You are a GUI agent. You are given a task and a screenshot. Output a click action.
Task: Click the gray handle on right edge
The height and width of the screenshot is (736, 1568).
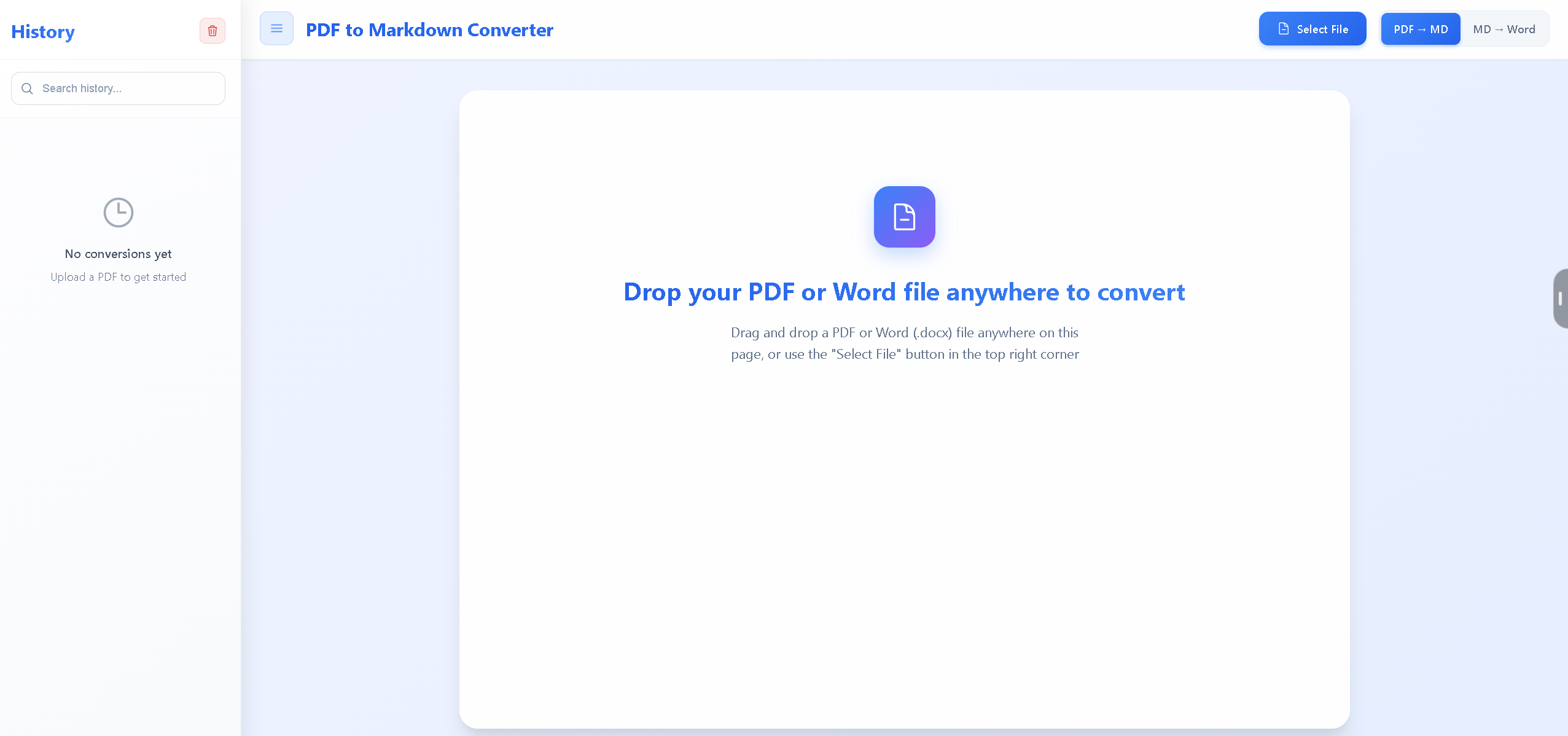click(1560, 299)
